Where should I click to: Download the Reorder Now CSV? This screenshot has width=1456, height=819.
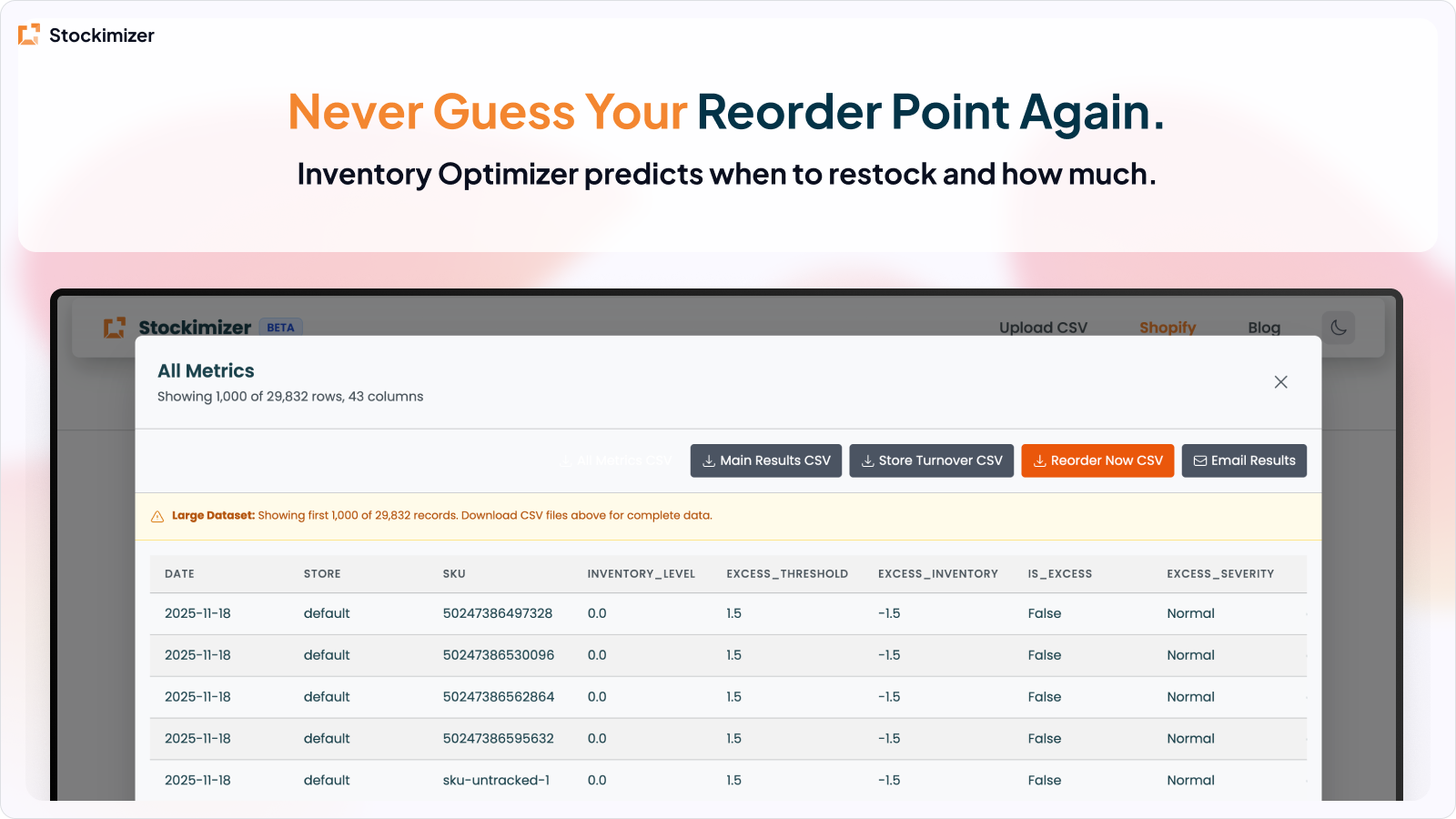[x=1097, y=460]
